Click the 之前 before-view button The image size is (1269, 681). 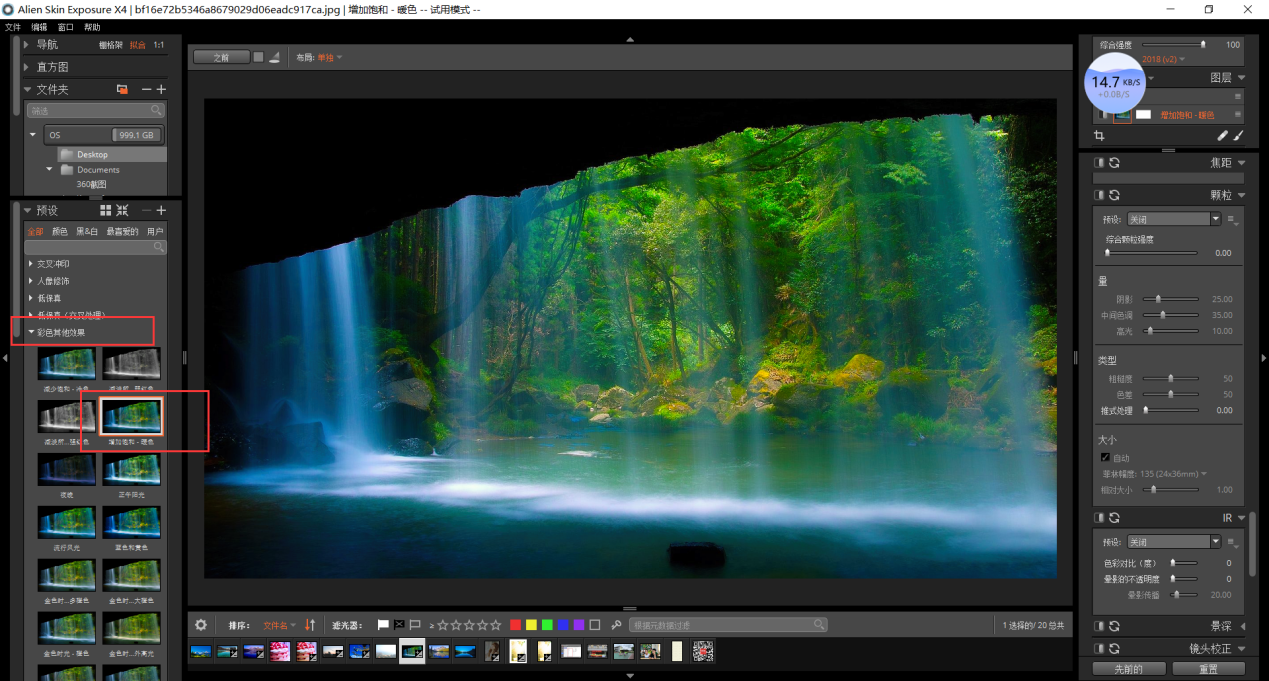pyautogui.click(x=221, y=57)
